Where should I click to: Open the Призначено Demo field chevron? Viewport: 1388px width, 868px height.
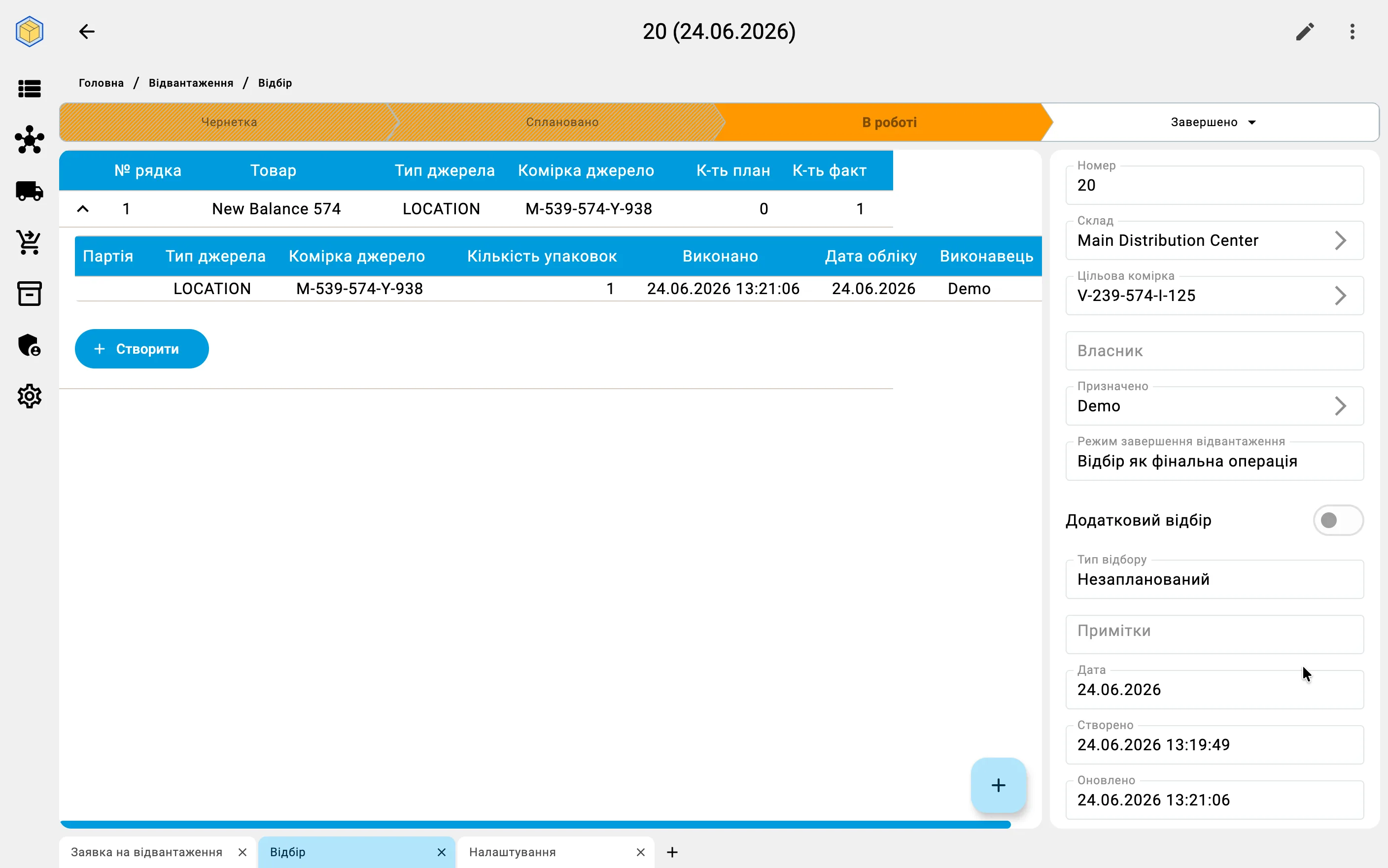1340,406
